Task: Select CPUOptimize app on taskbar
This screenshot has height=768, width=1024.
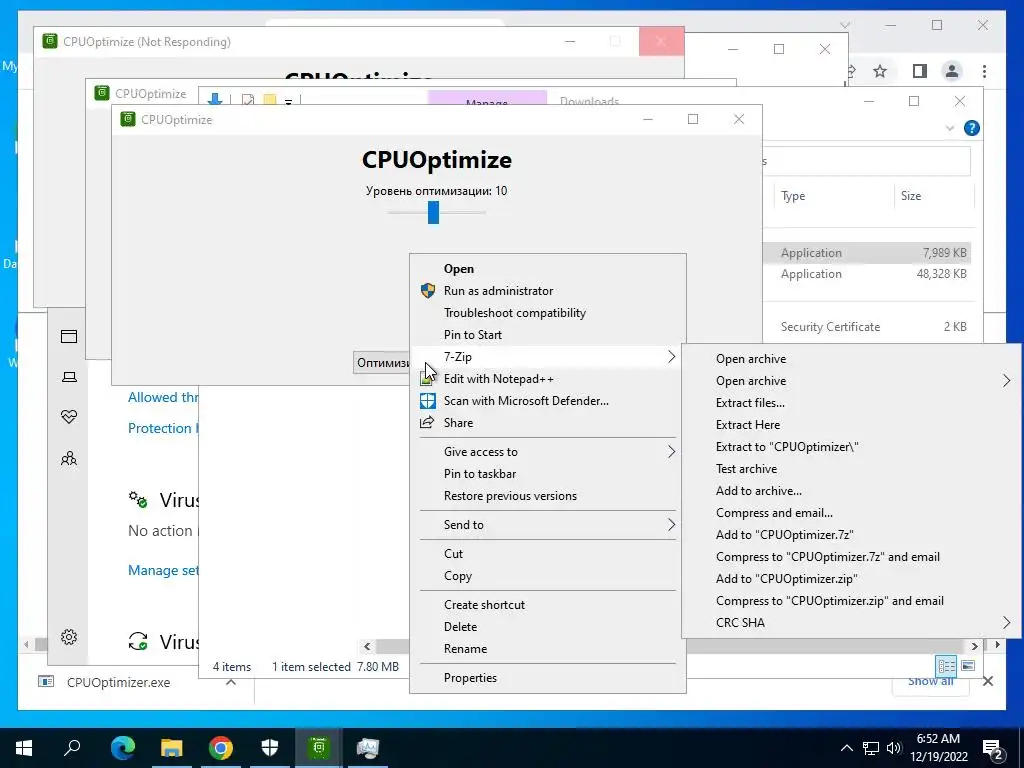Action: pos(319,748)
